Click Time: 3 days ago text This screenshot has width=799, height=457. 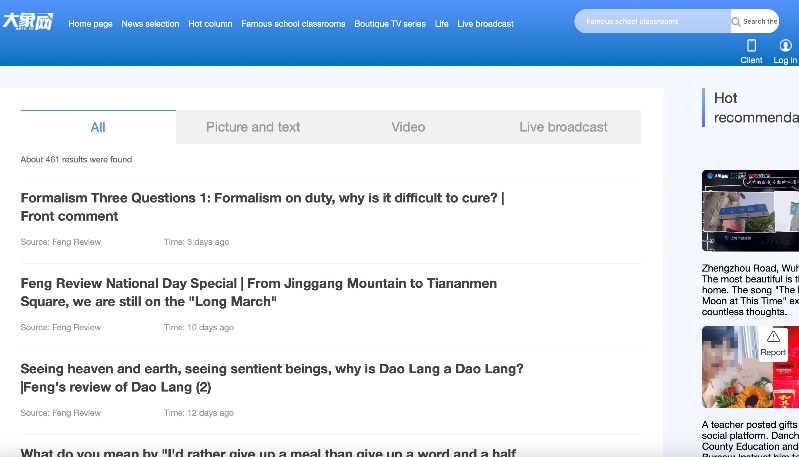[x=196, y=242]
